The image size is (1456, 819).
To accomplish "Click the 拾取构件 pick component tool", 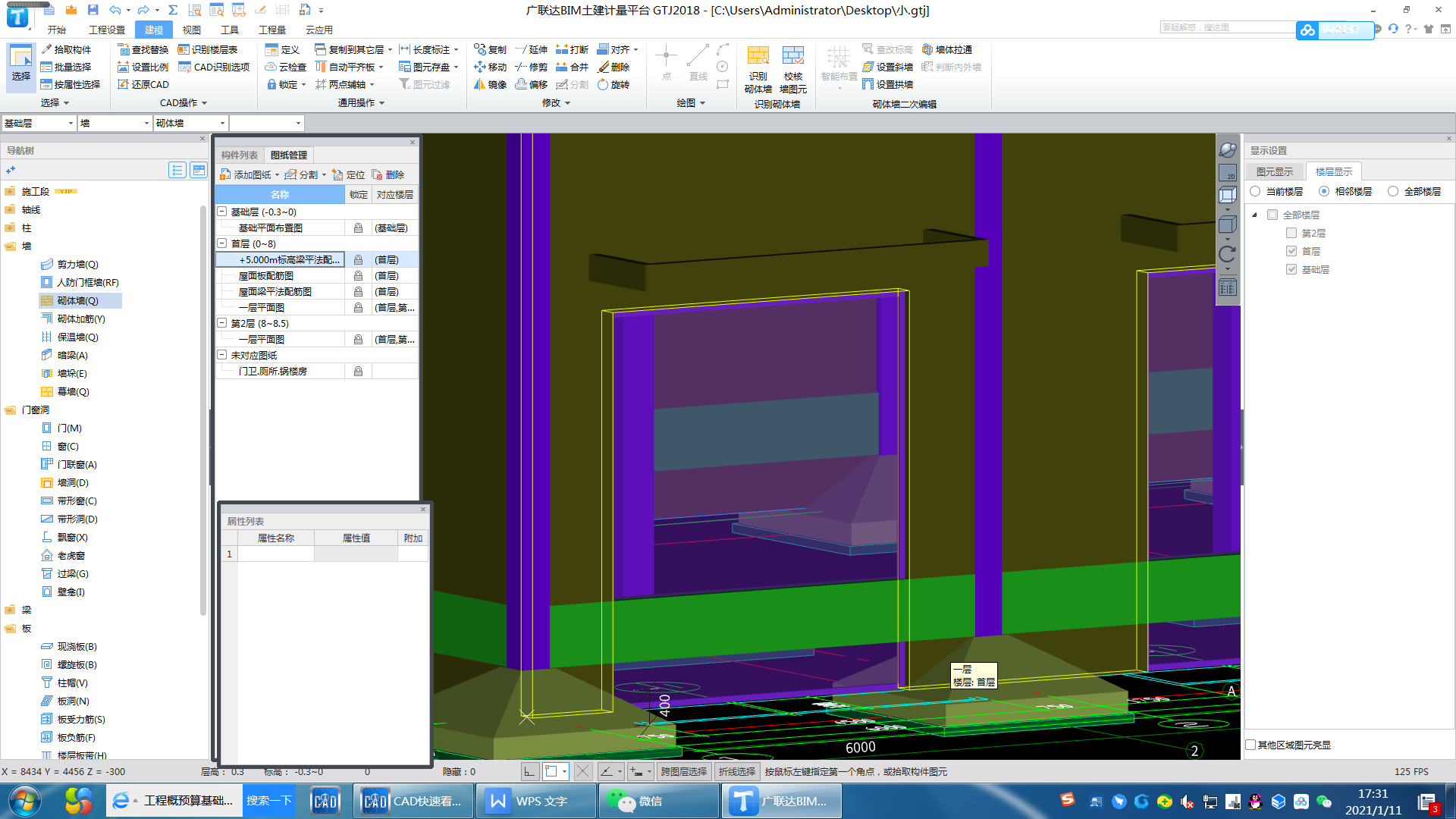I will point(67,49).
